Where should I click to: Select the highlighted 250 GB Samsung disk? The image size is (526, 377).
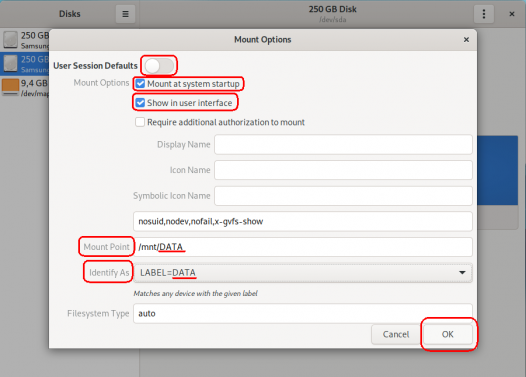pyautogui.click(x=25, y=64)
